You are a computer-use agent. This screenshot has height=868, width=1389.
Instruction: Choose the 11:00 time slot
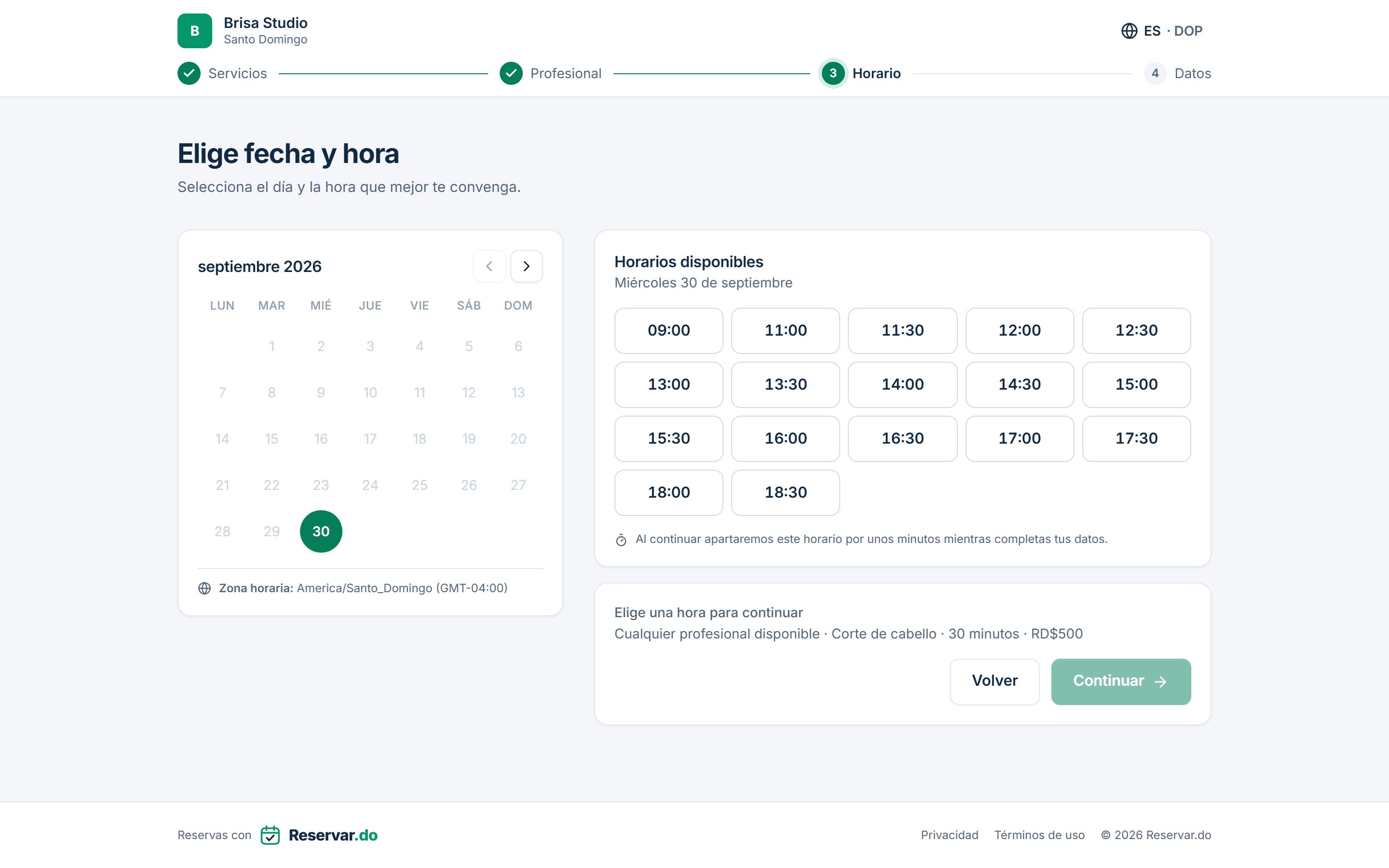(x=786, y=331)
